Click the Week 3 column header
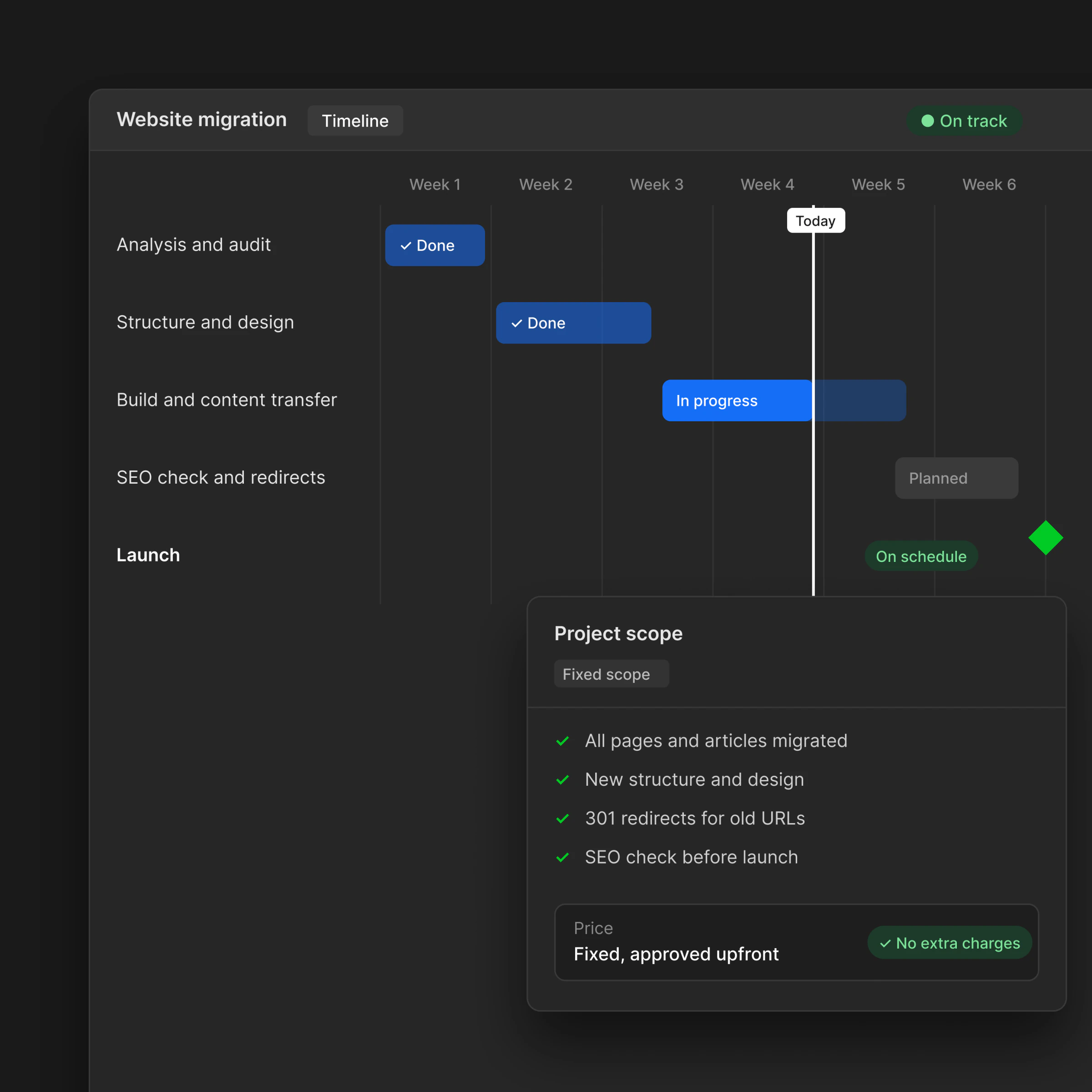Image resolution: width=1092 pixels, height=1092 pixels. [x=656, y=184]
